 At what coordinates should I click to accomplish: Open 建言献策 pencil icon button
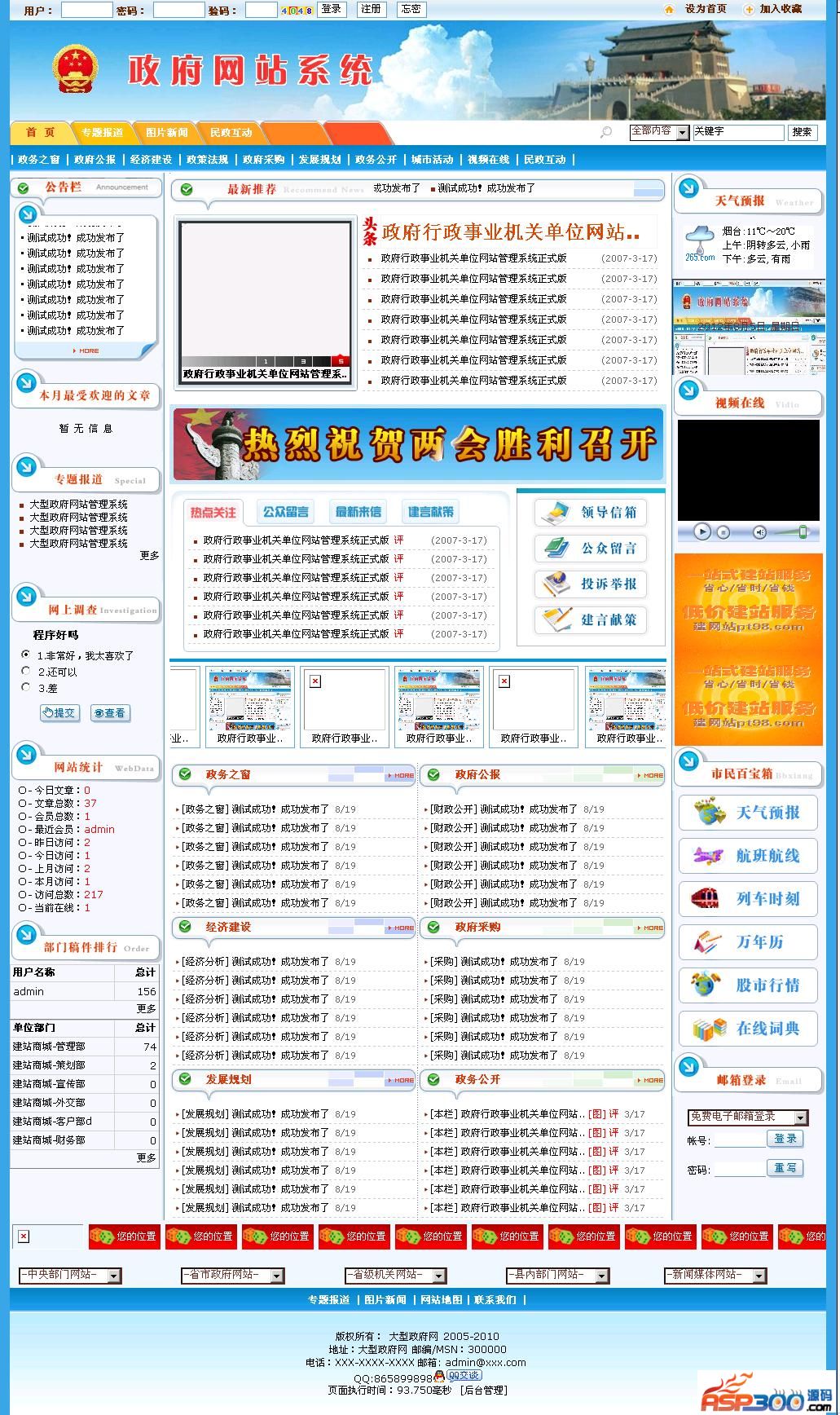[x=591, y=620]
